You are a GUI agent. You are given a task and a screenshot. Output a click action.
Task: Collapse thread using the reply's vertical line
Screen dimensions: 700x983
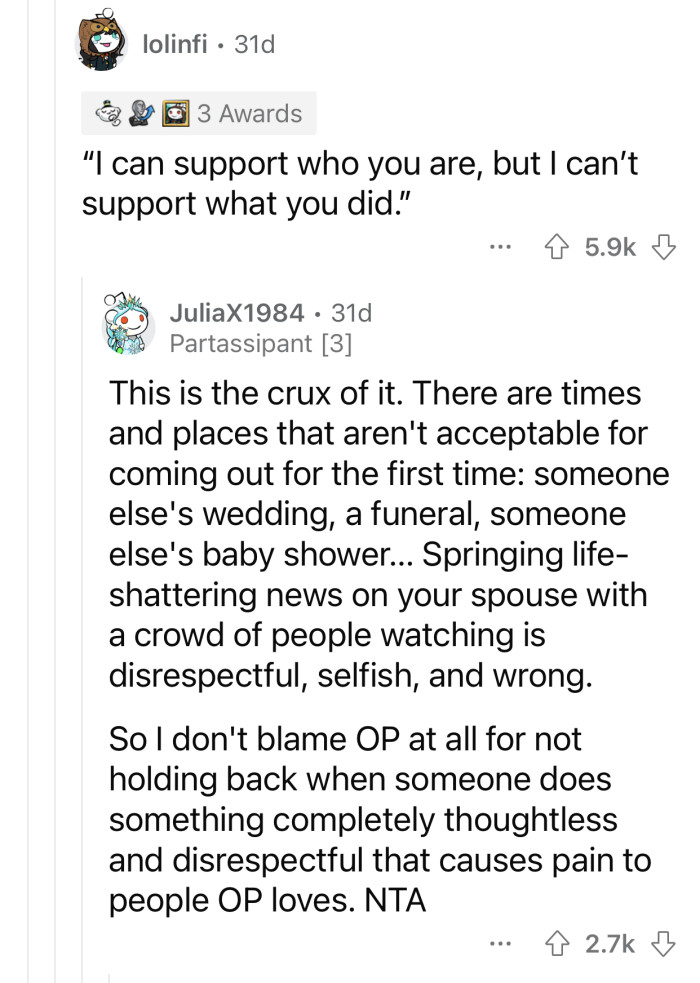point(82,627)
